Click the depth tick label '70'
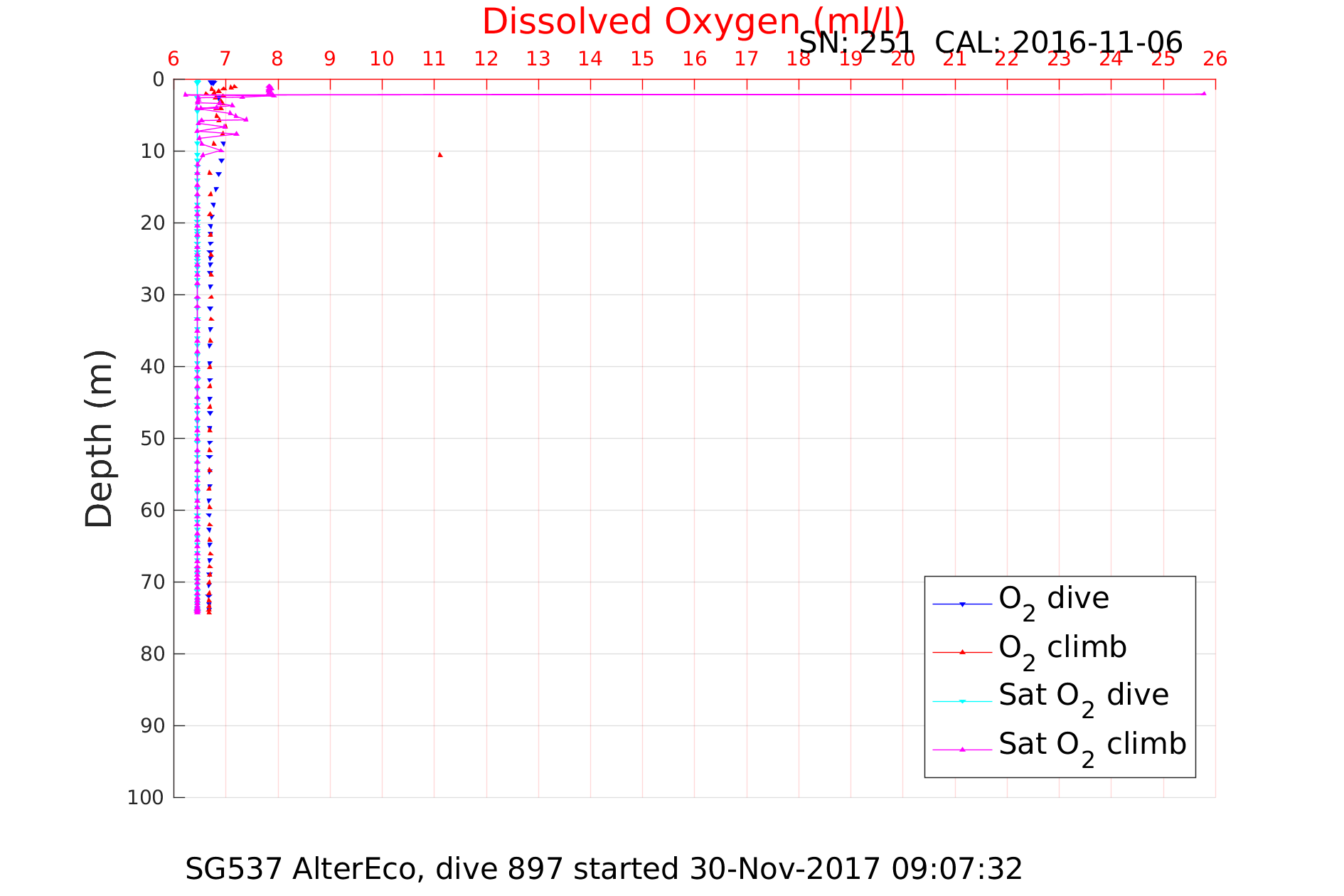The image size is (1344, 896). click(x=153, y=582)
